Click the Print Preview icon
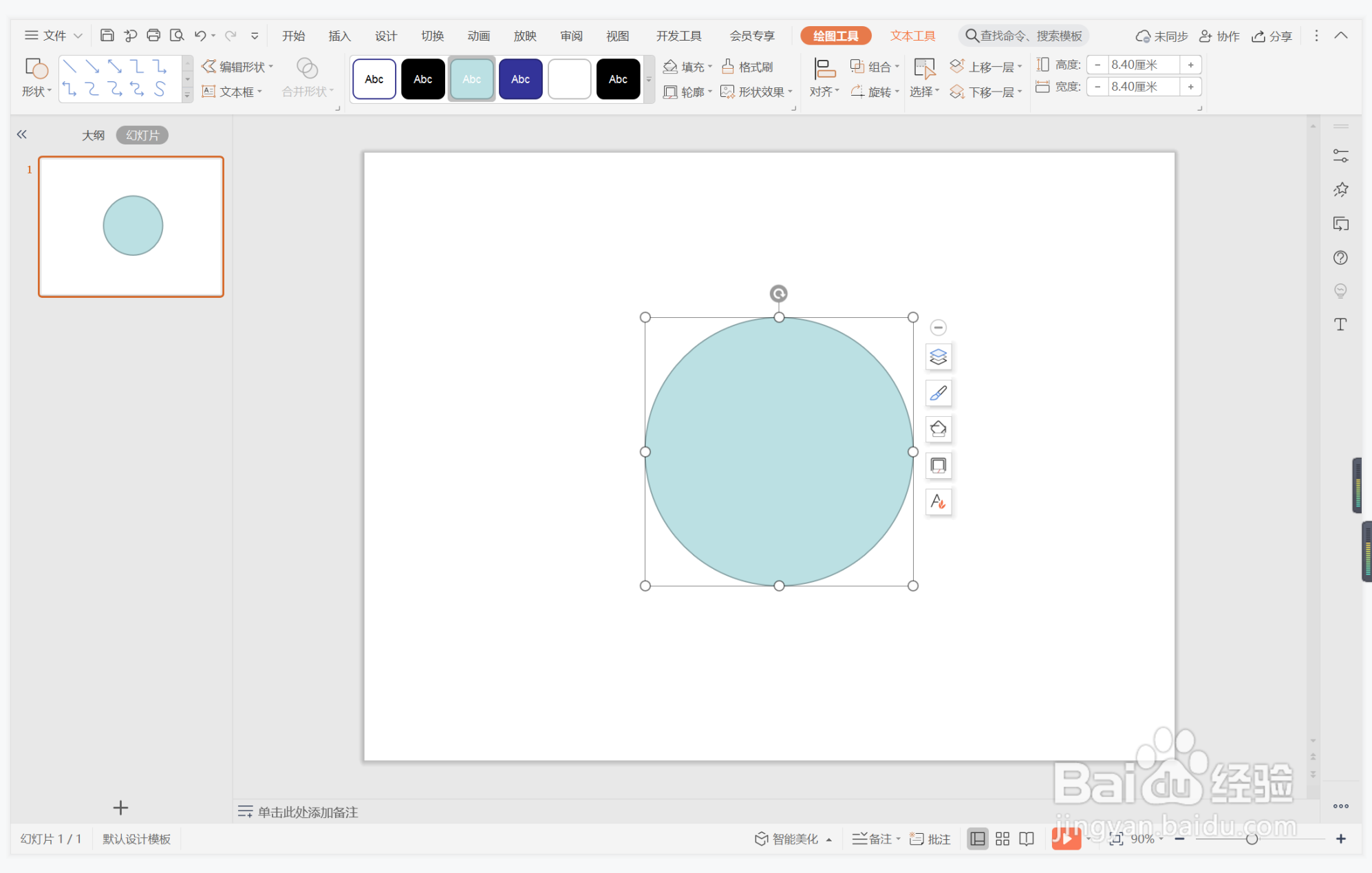The height and width of the screenshot is (873, 1372). point(177,35)
